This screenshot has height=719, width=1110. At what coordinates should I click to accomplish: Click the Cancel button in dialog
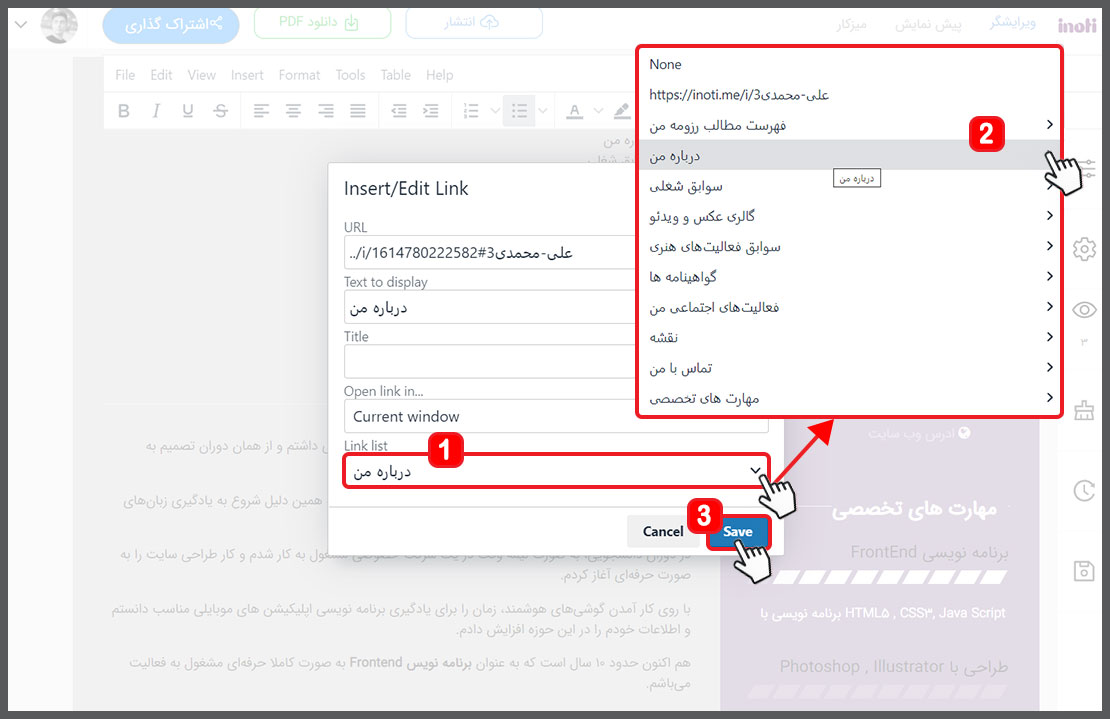[663, 531]
